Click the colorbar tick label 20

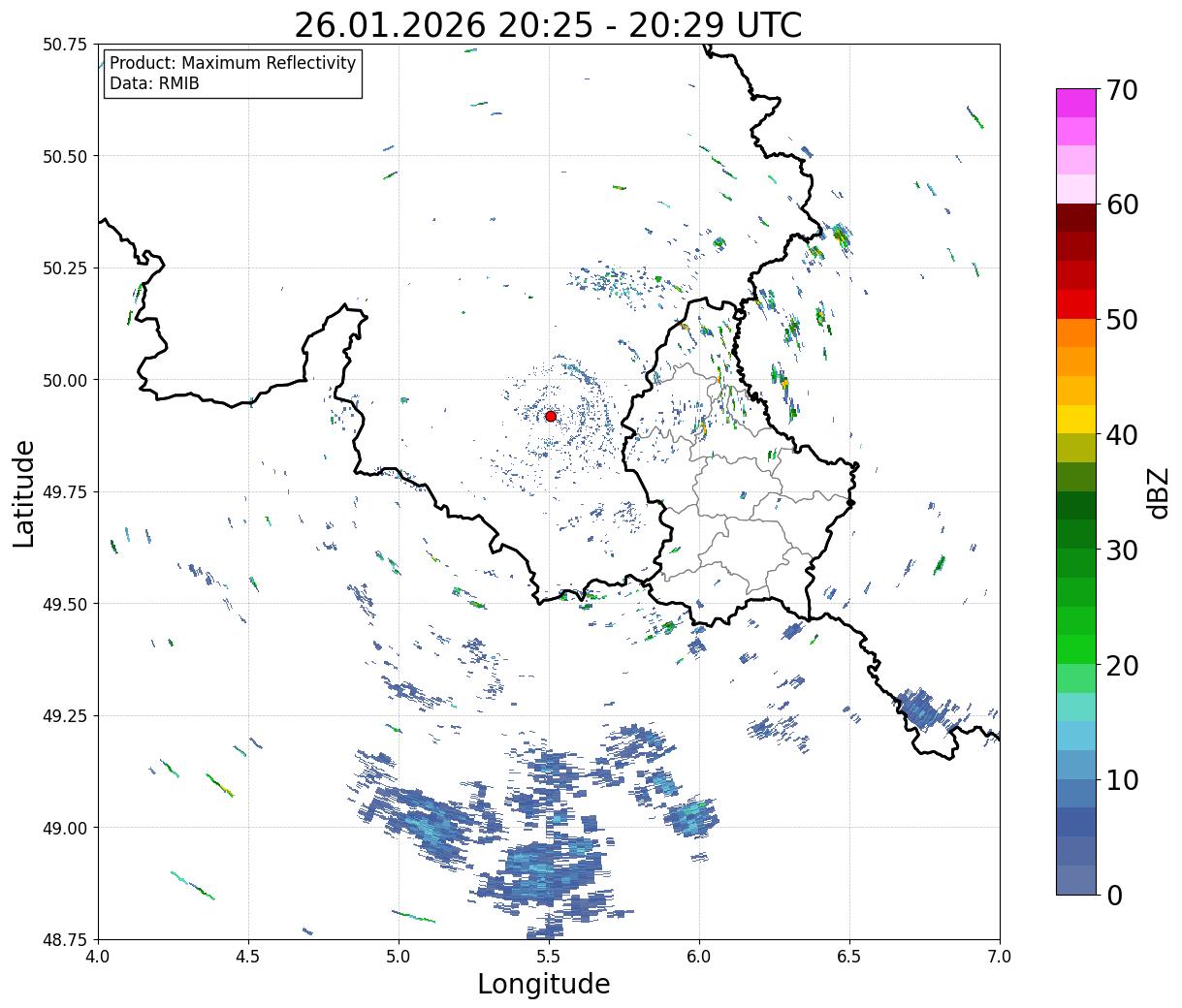[x=1122, y=665]
